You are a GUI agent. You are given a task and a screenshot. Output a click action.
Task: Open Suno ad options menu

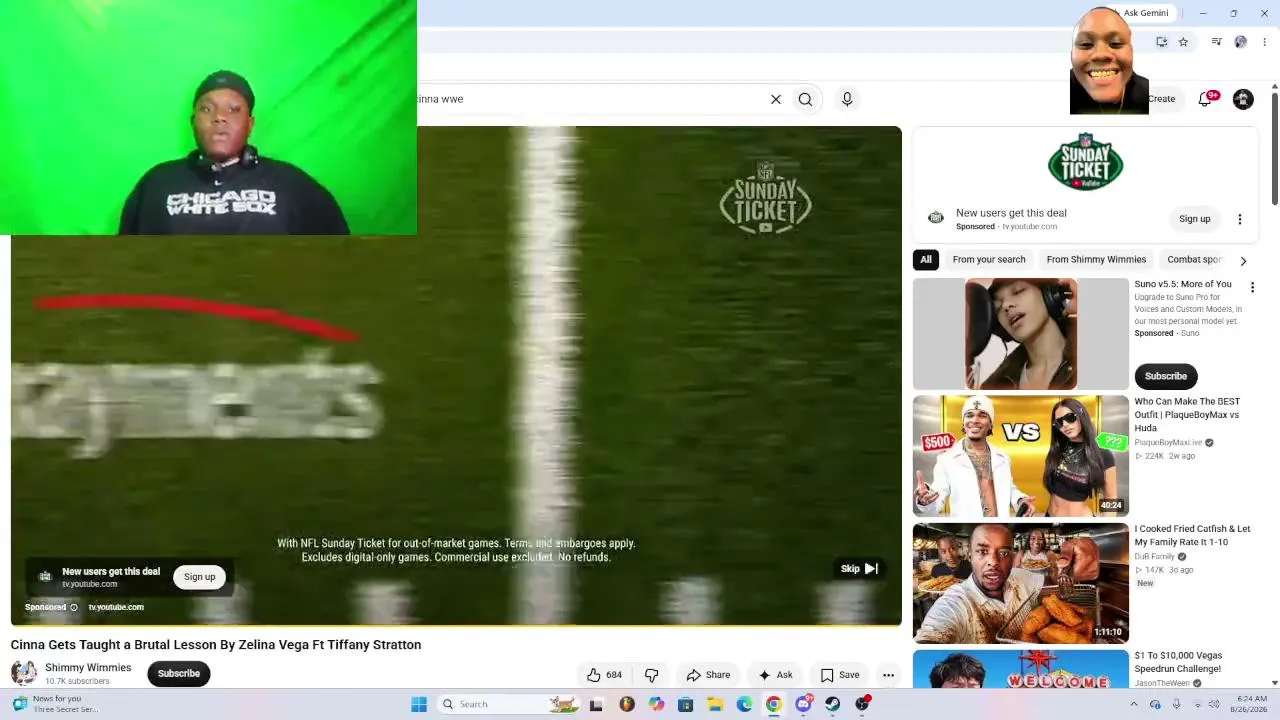click(1252, 287)
